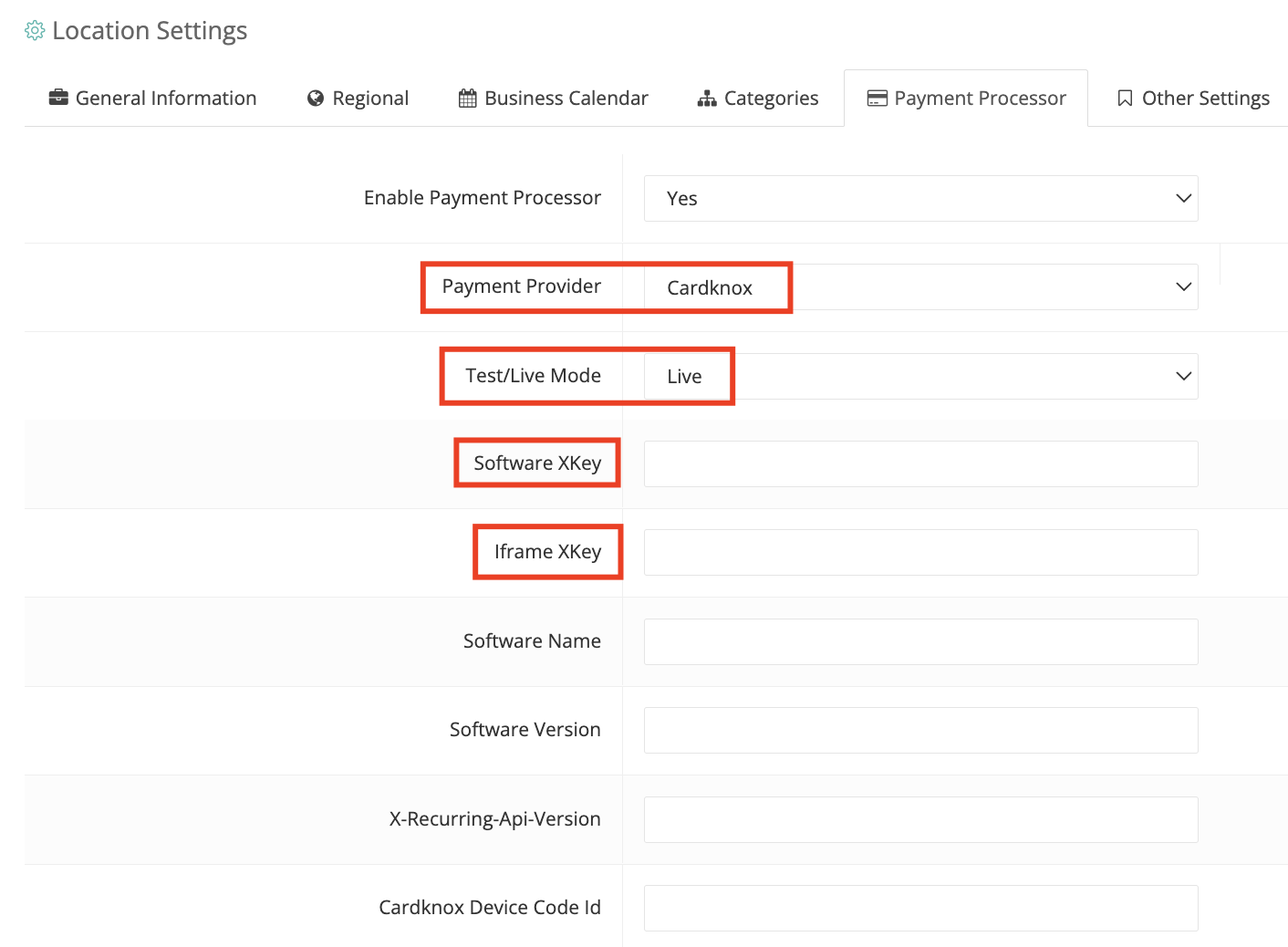Click the Cardknox Device Code Id field
The height and width of the screenshot is (947, 1288).
(921, 908)
